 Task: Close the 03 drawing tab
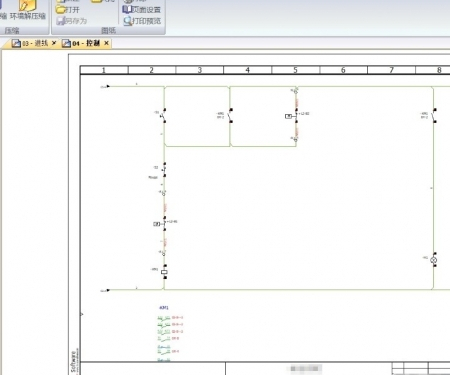[54, 43]
